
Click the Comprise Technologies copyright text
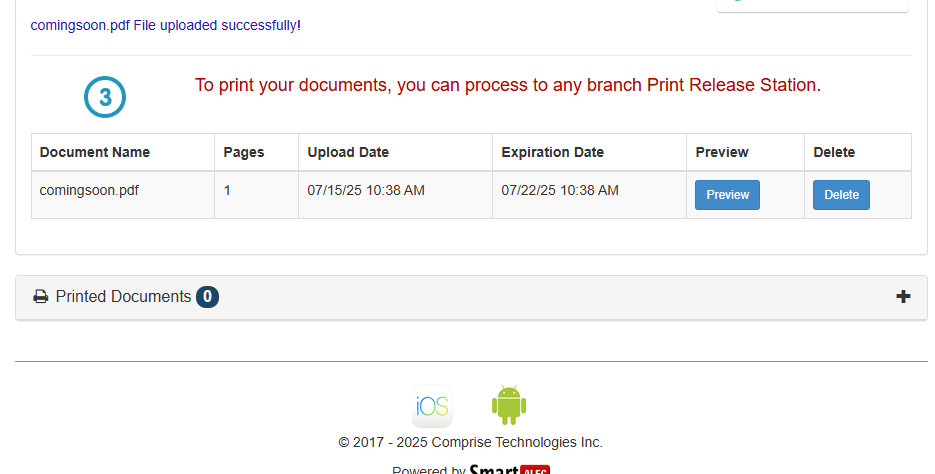point(470,442)
